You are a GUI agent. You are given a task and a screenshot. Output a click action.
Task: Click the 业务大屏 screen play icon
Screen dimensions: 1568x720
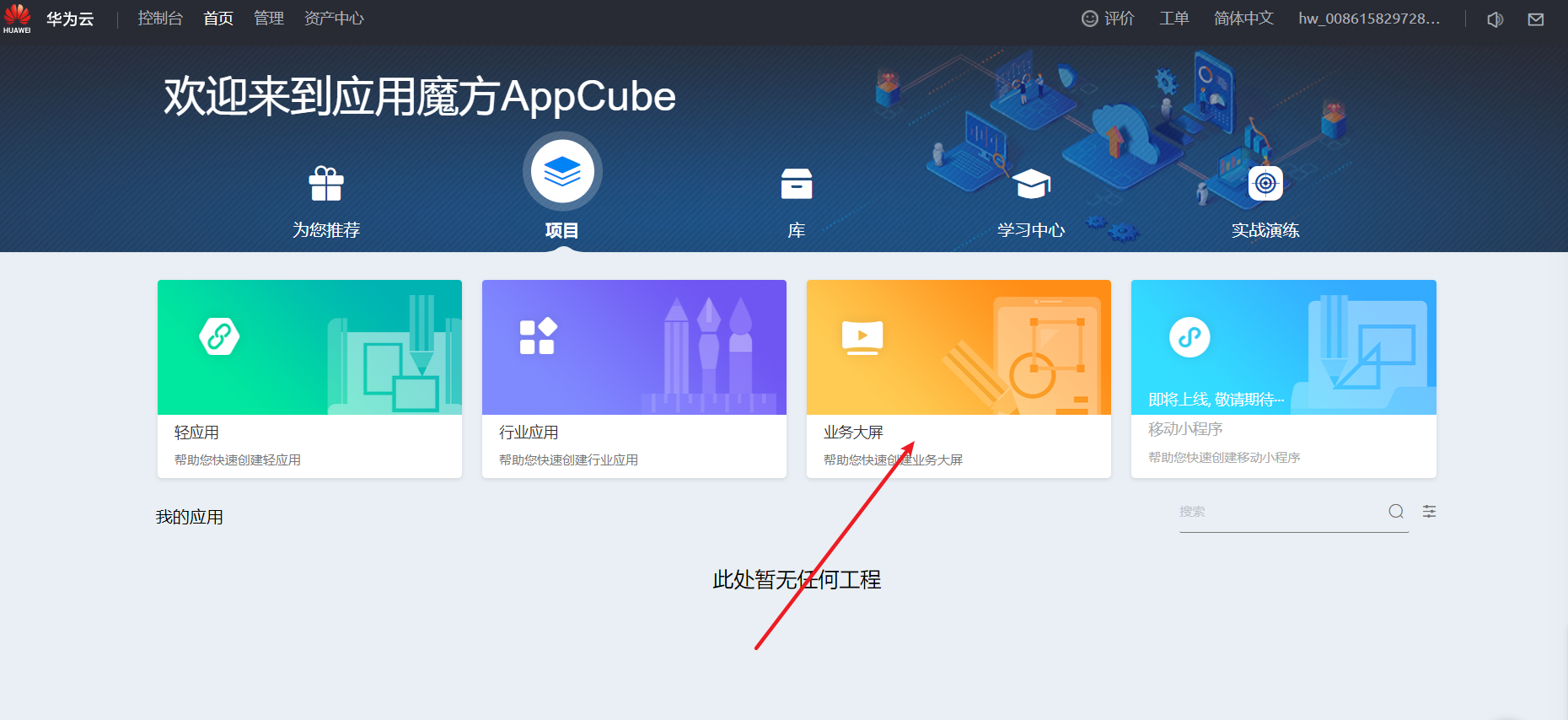[x=862, y=337]
